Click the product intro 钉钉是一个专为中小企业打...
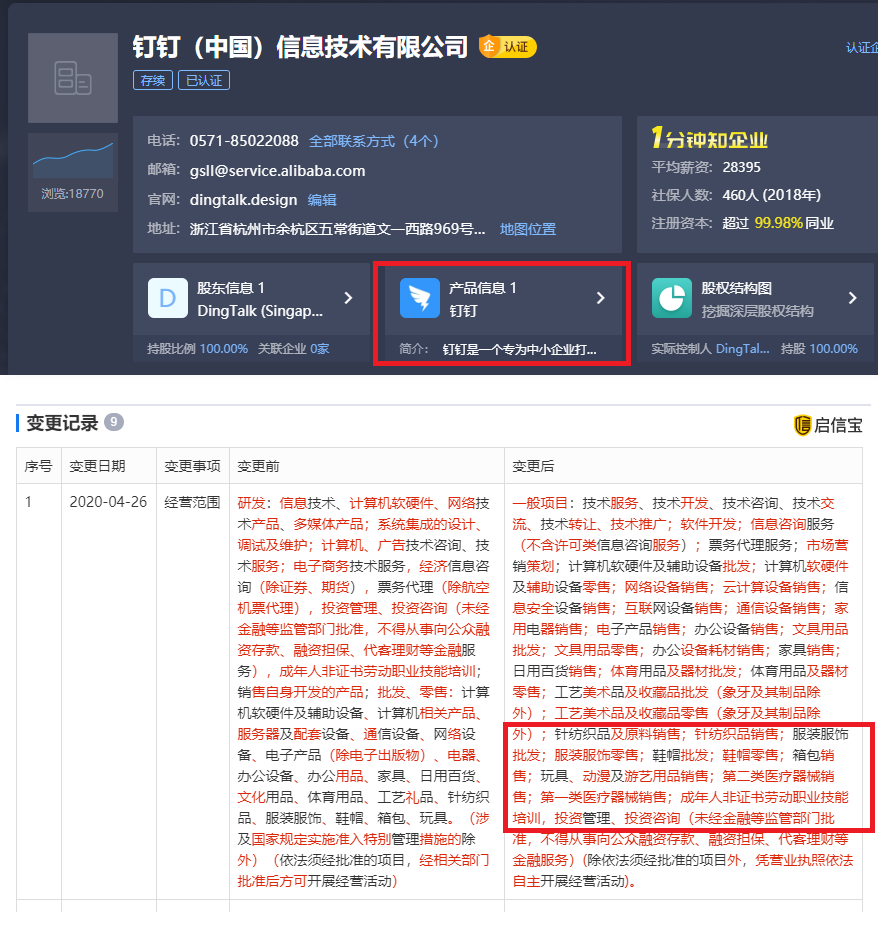 pyautogui.click(x=519, y=349)
